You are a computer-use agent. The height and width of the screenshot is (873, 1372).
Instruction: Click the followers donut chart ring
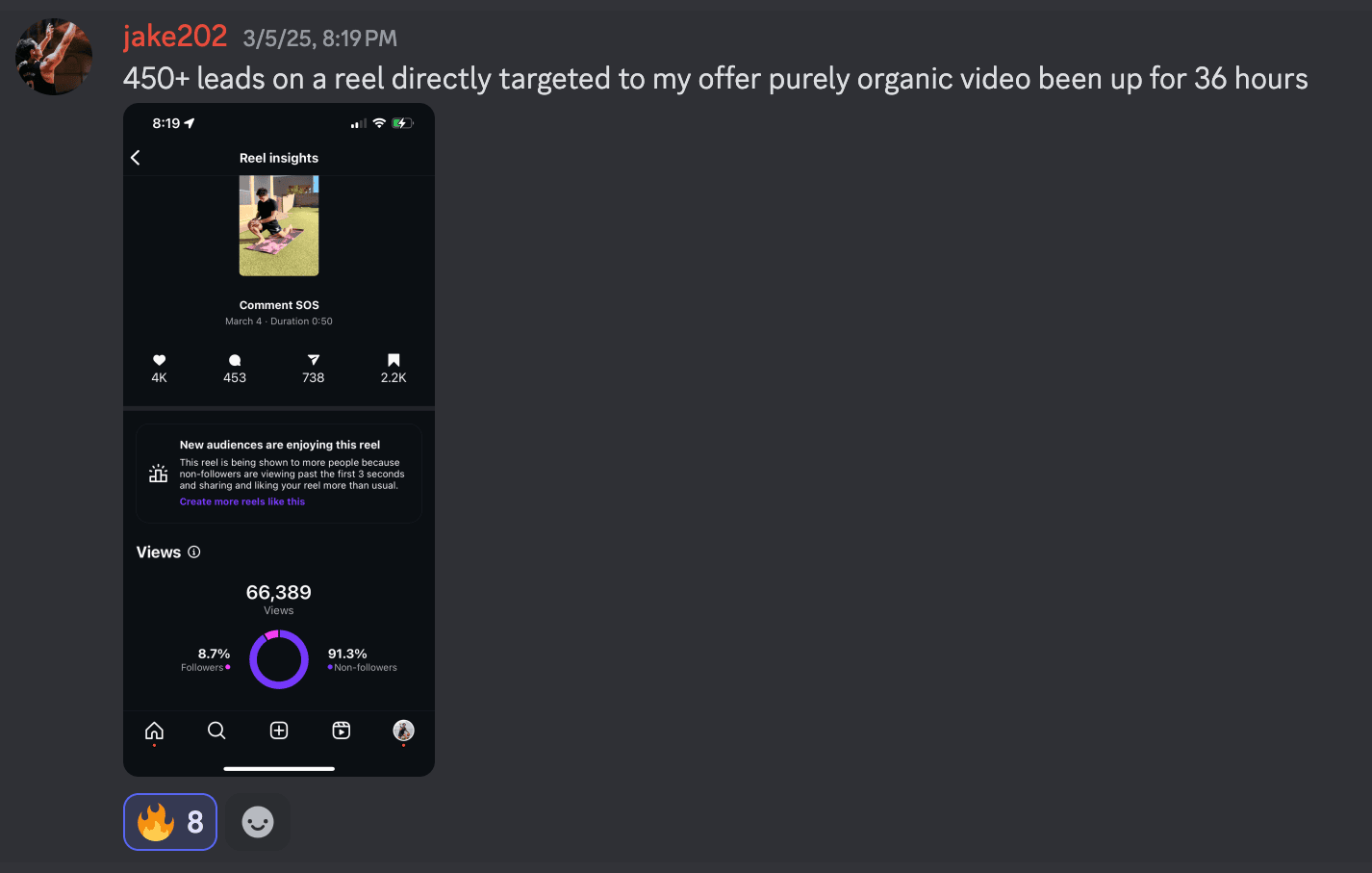(x=279, y=659)
